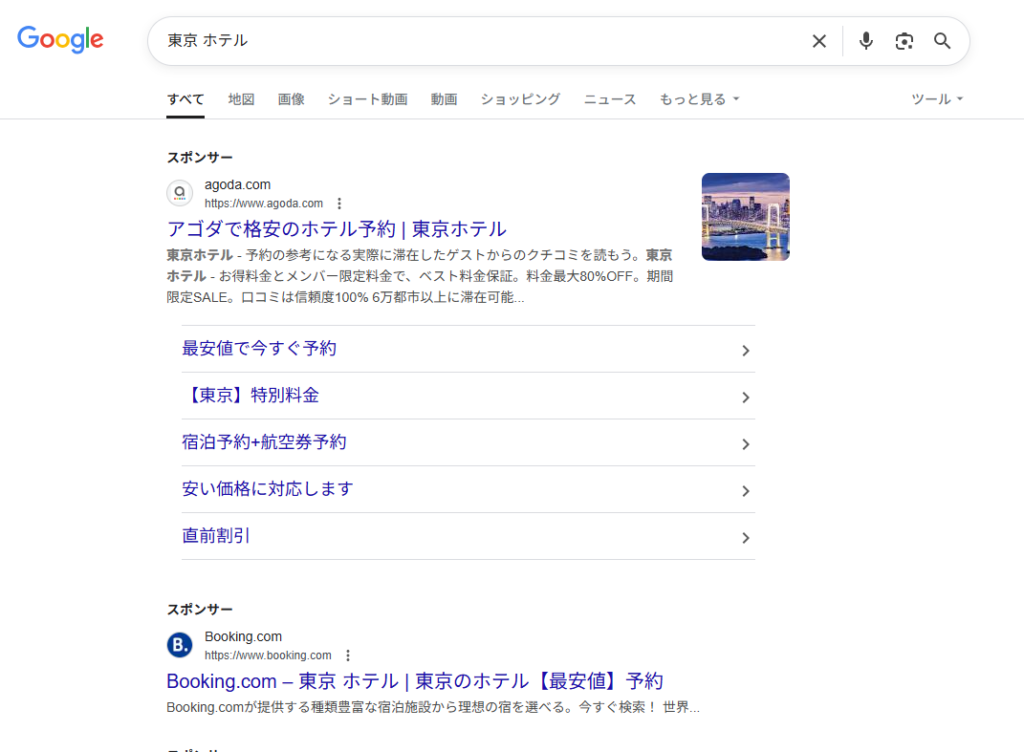Screen dimensions: 1024x752
Task: Open the 宿泊予約+航空券予約 sitelink
Action: (264, 443)
